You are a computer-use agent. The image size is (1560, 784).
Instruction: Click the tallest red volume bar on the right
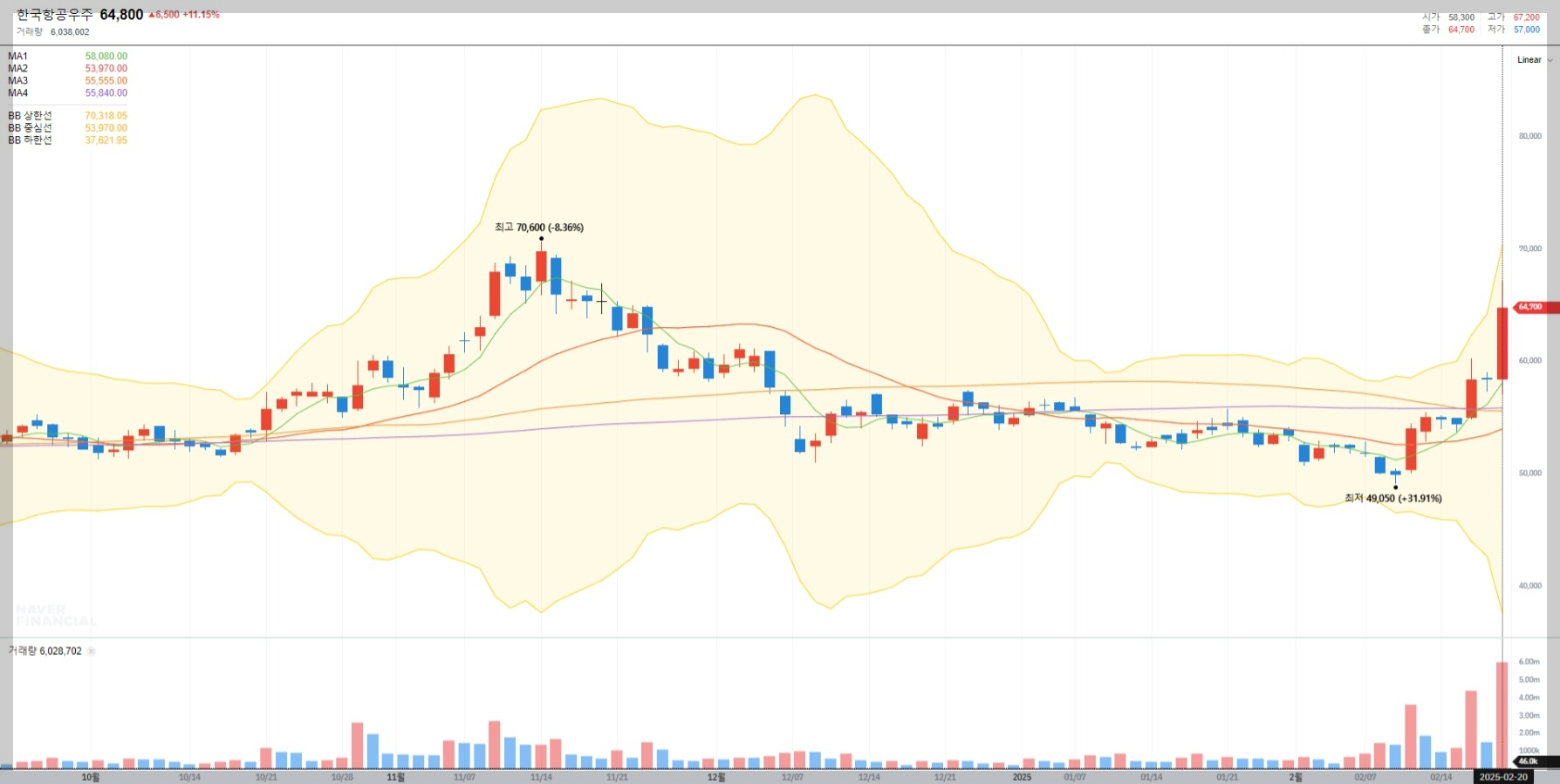(1502, 715)
